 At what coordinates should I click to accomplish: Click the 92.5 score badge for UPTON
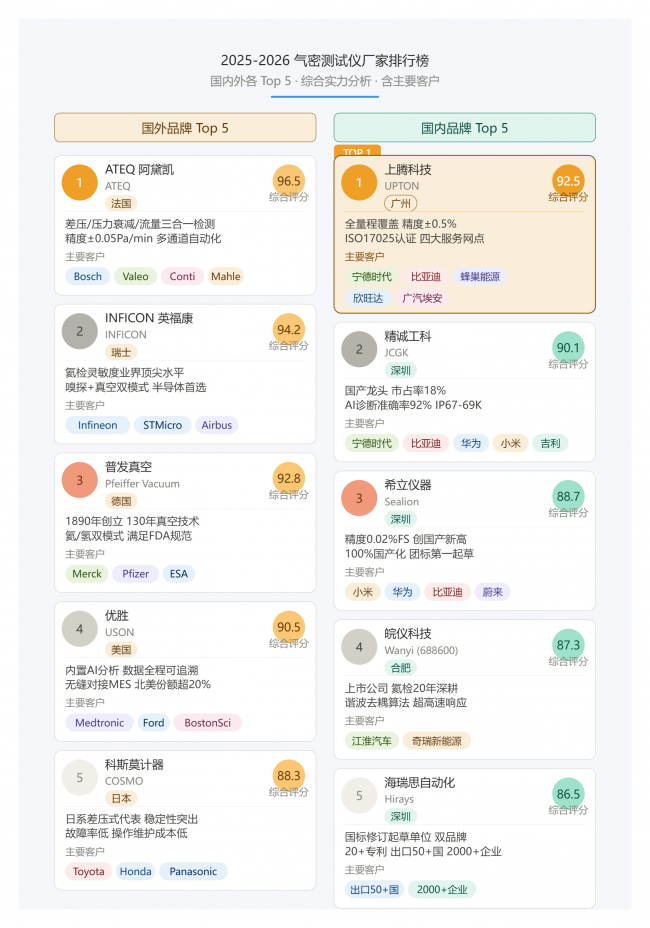click(x=568, y=181)
